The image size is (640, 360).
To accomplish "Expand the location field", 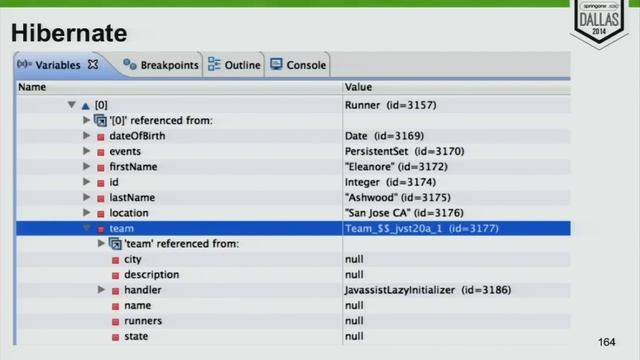I will [x=86, y=212].
